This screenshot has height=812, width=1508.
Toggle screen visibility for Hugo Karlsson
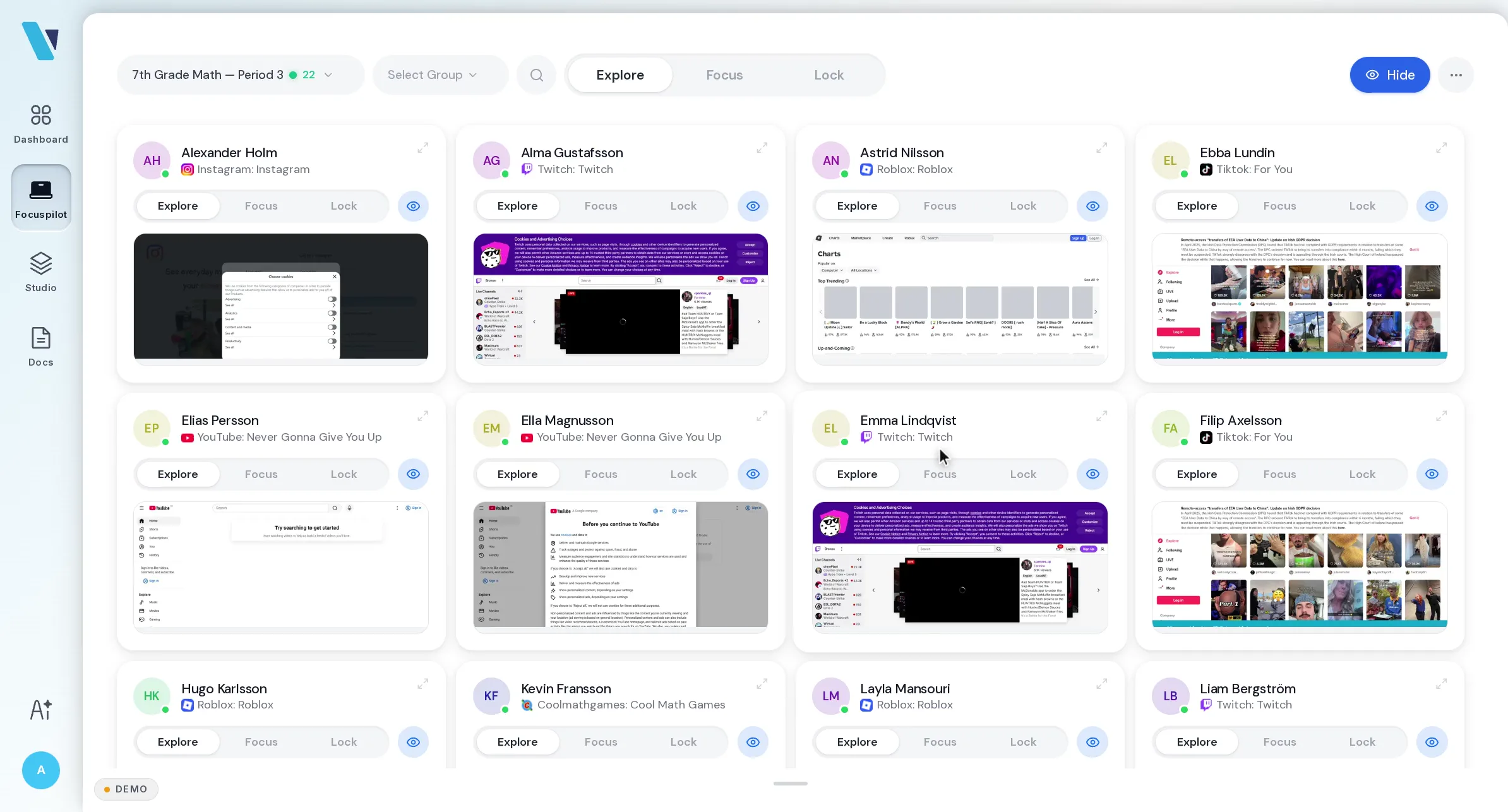coord(413,742)
